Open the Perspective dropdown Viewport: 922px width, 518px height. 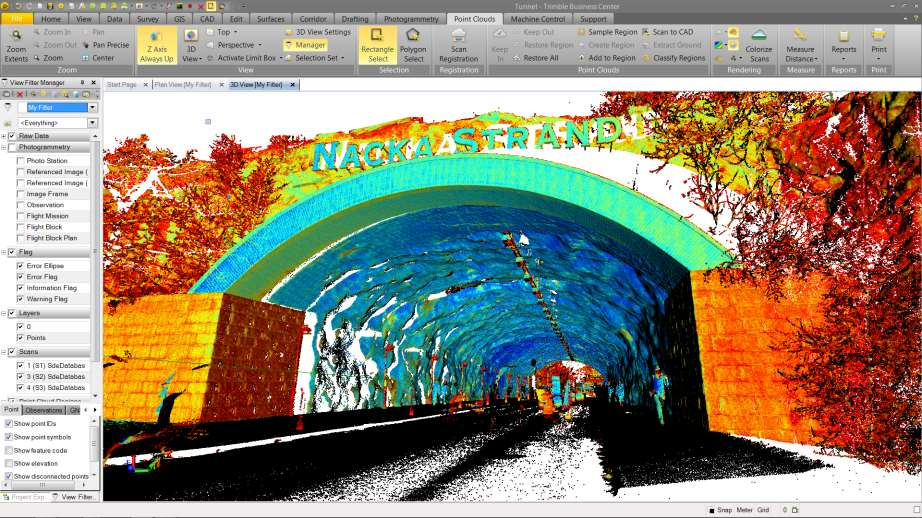point(260,45)
